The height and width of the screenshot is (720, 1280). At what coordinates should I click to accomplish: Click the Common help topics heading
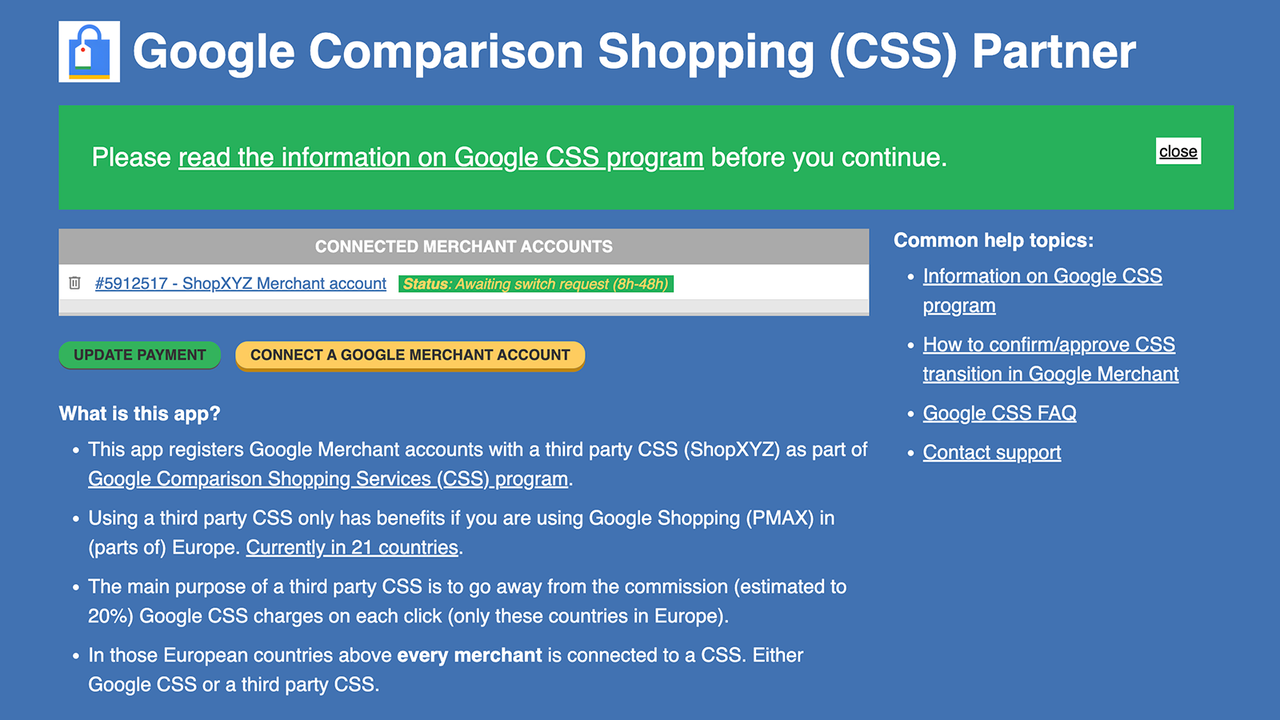[993, 240]
